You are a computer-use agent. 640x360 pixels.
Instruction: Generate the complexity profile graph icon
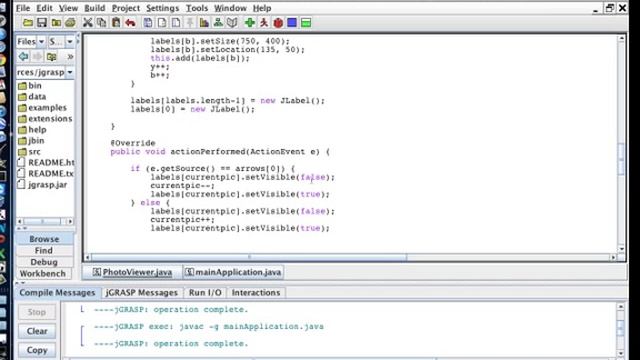click(204, 23)
